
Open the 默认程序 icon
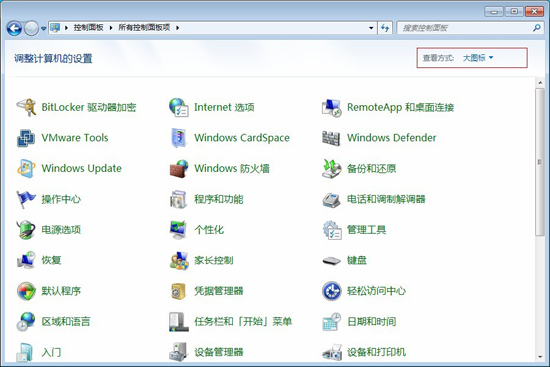26,291
